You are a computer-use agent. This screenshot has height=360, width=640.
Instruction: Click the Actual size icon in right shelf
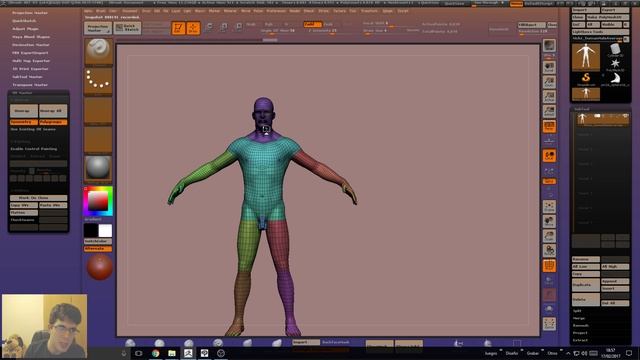point(549,97)
